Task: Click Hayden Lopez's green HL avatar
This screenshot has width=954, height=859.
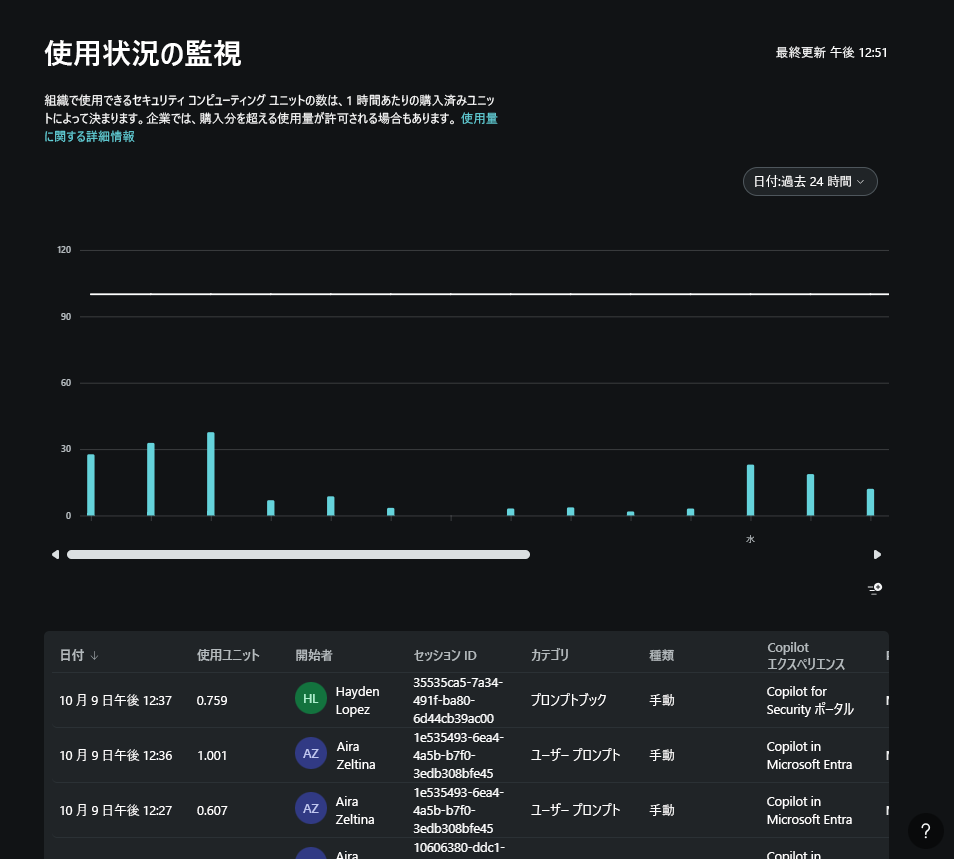Action: [x=311, y=698]
